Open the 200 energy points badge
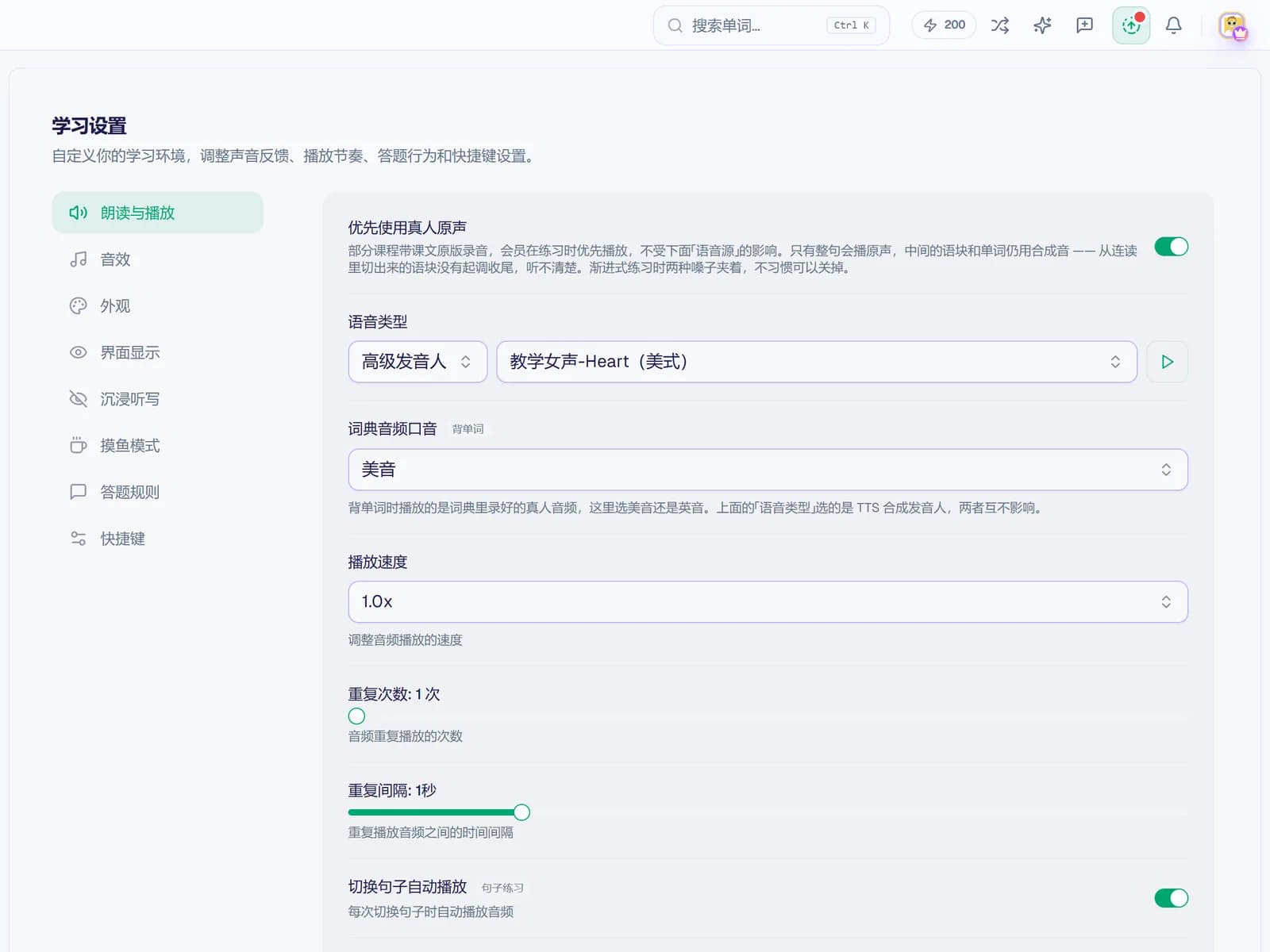The width and height of the screenshot is (1270, 952). 944,25
